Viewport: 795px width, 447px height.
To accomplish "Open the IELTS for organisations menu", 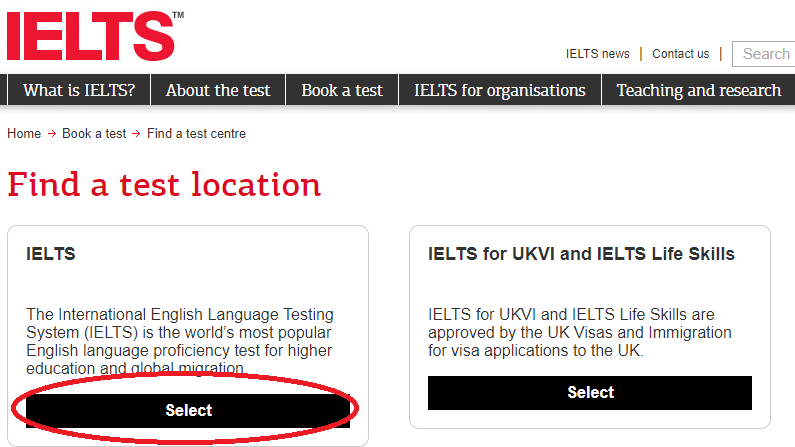I will click(500, 90).
